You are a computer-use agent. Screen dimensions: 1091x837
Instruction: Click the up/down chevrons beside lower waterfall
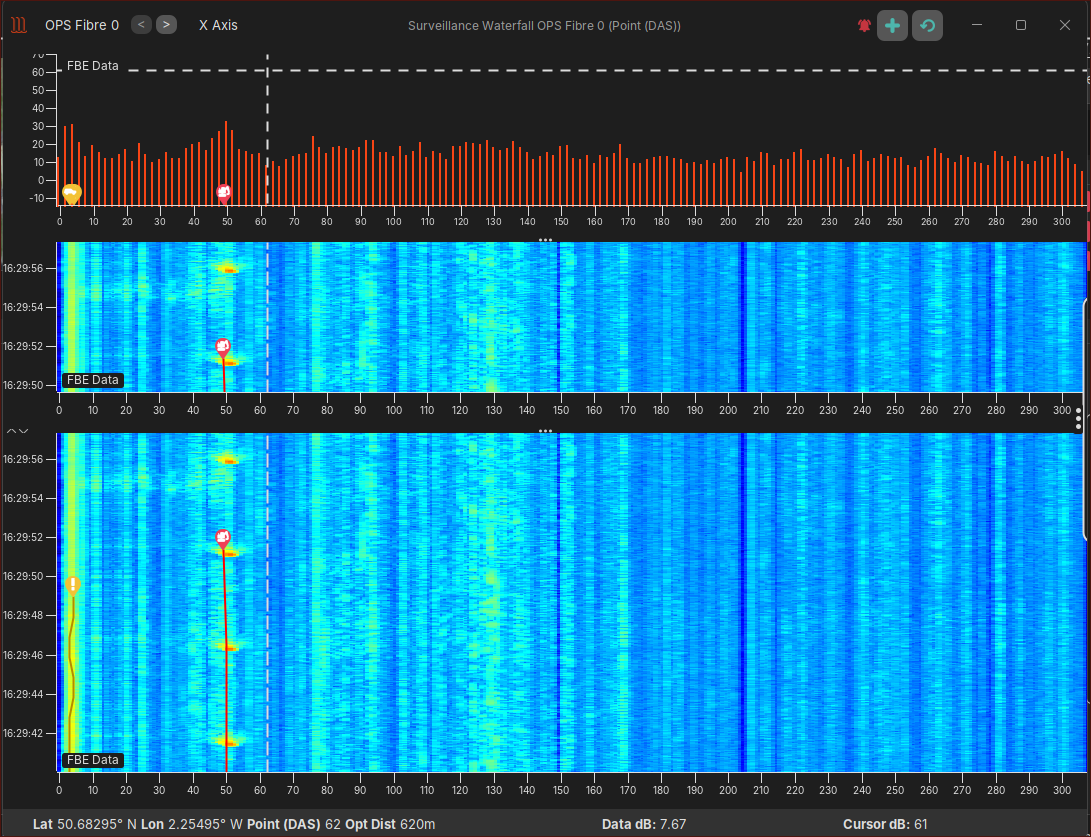coord(17,430)
